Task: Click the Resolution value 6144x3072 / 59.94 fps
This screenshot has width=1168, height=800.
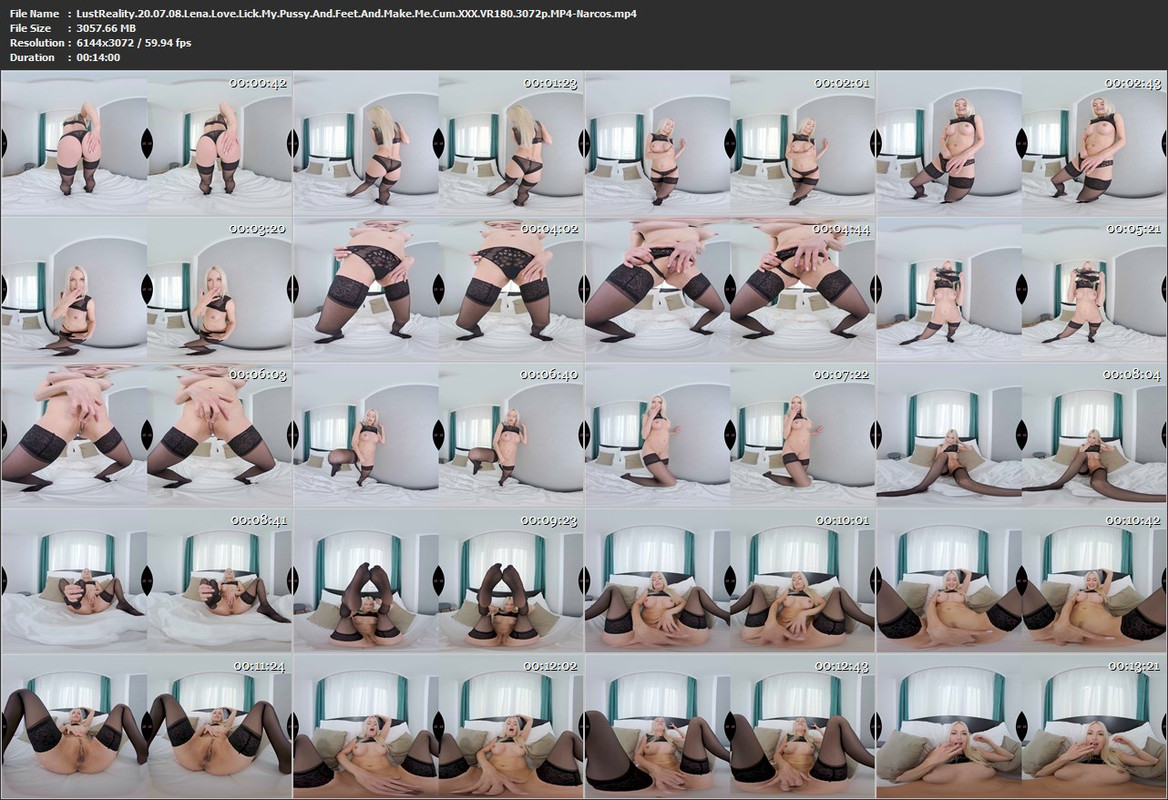Action: [x=134, y=42]
